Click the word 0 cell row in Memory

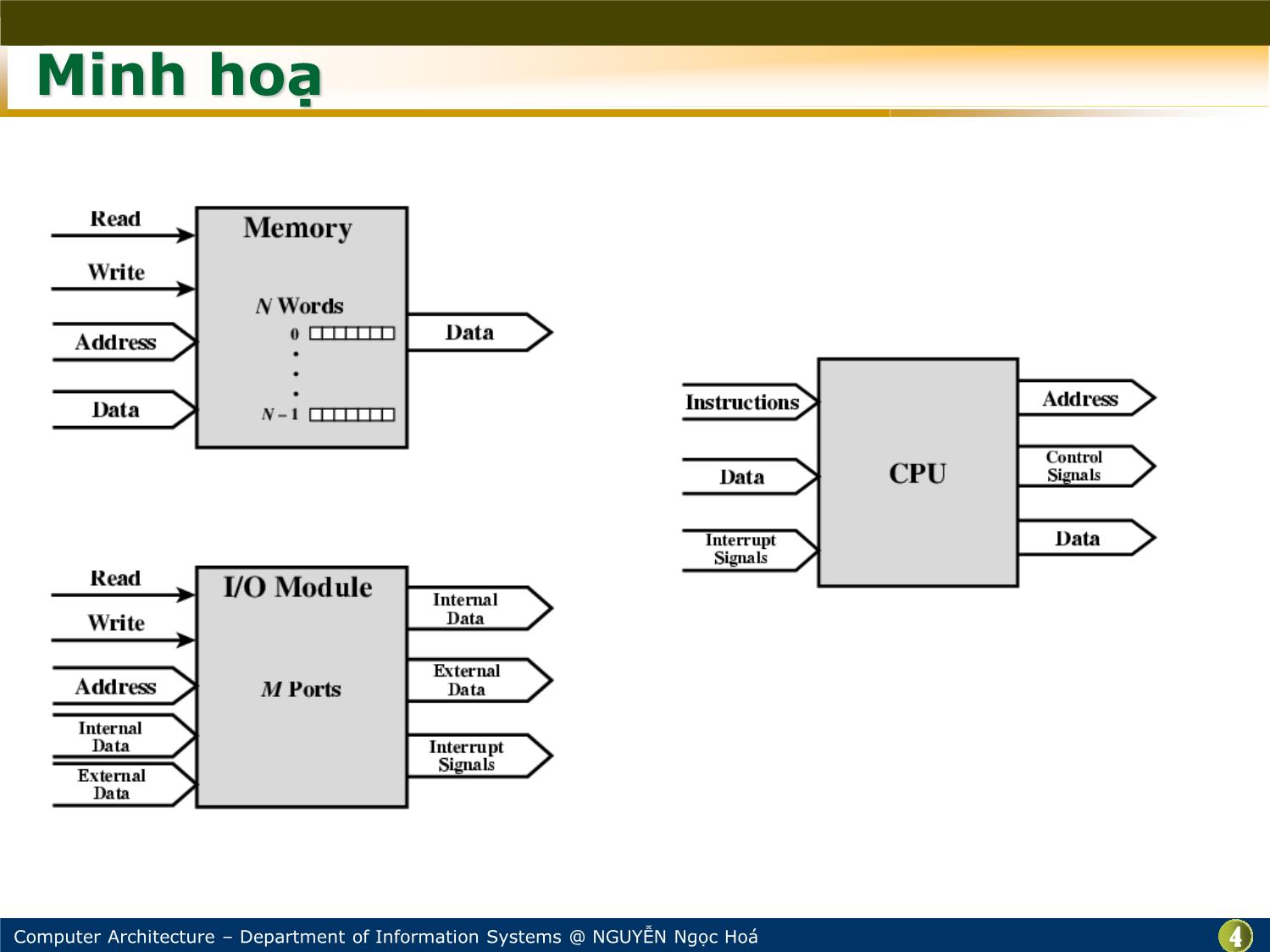click(x=352, y=334)
